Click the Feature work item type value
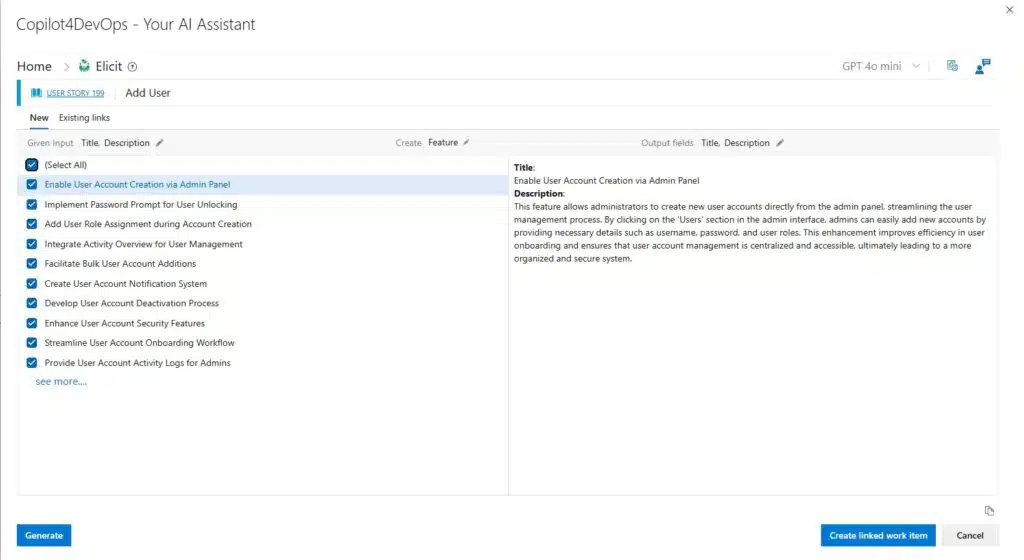1024x560 pixels. 443,142
